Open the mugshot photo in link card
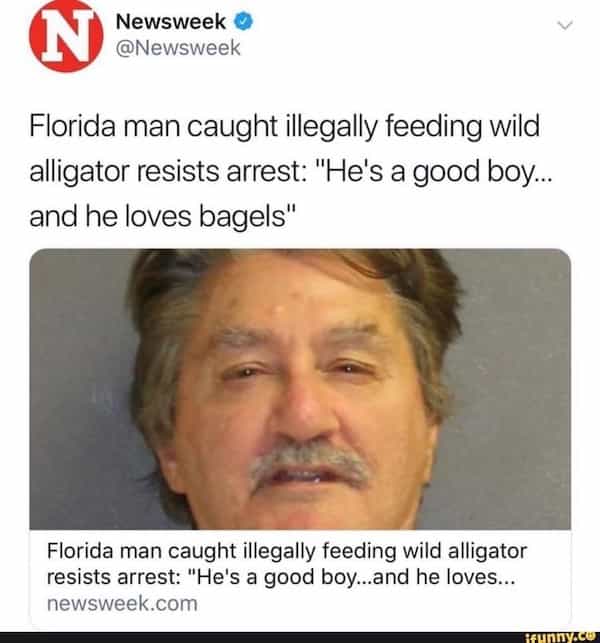This screenshot has height=643, width=600. (x=300, y=389)
